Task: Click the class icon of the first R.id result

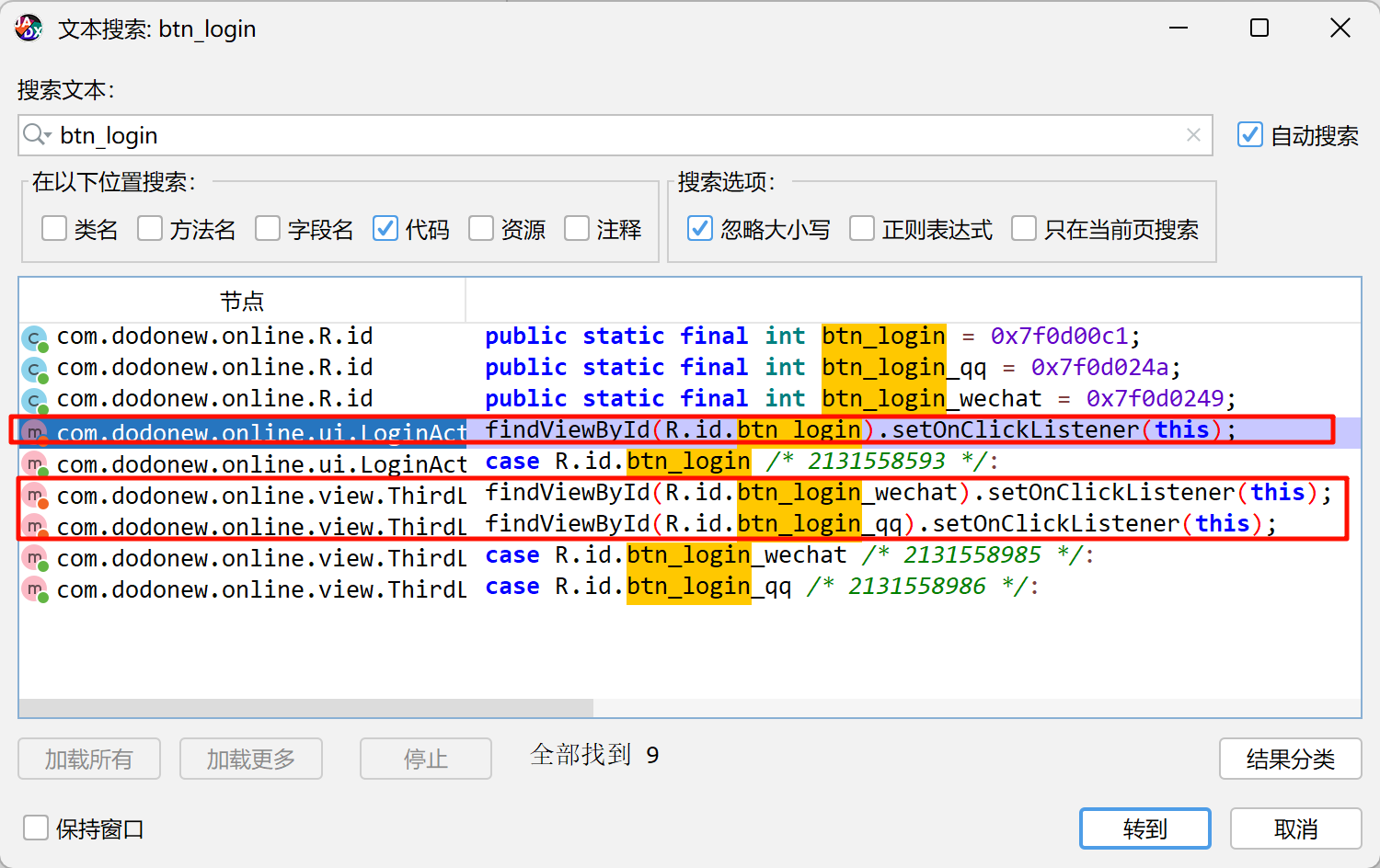Action: pos(35,337)
